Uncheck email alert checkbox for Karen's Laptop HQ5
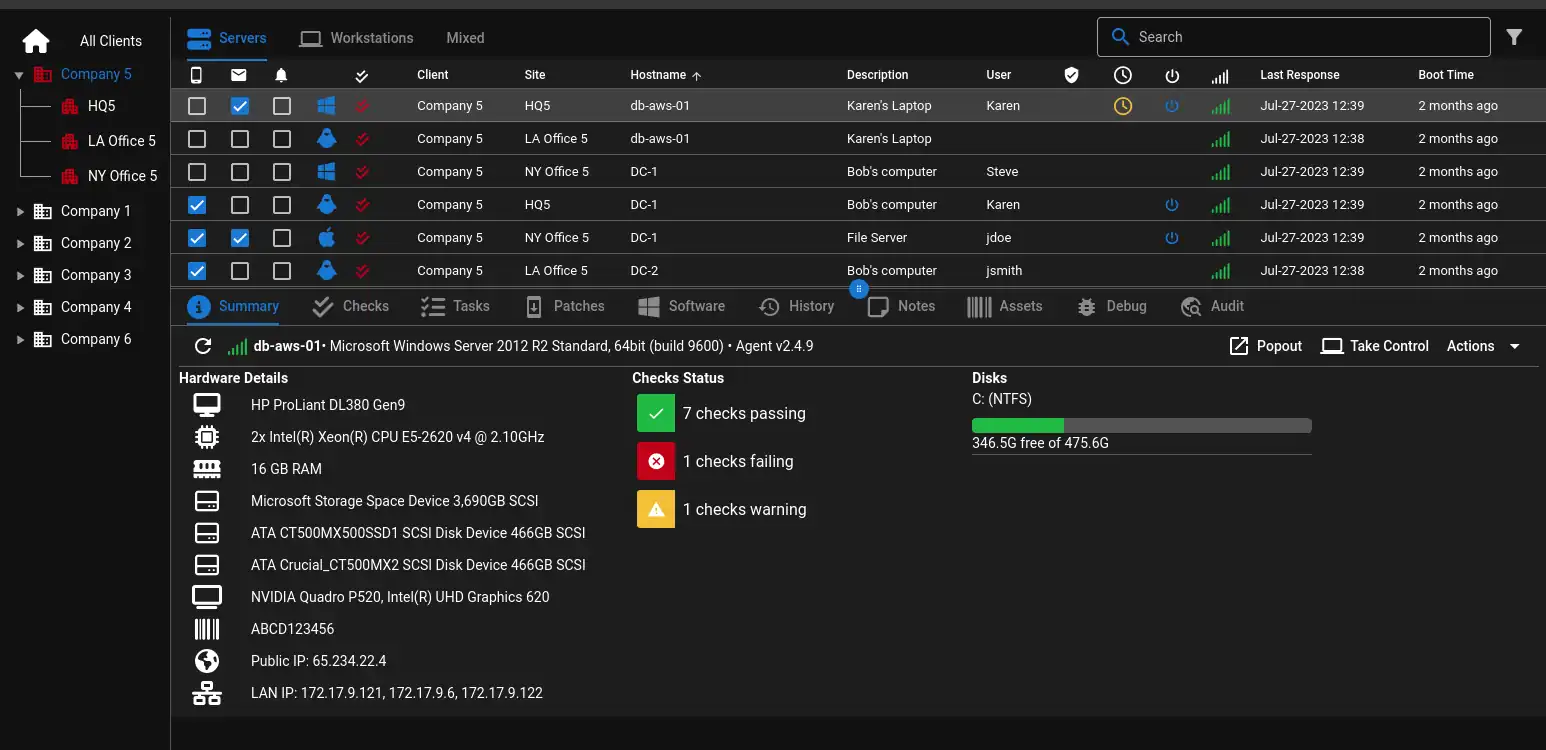Image resolution: width=1546 pixels, height=750 pixels. (x=240, y=106)
